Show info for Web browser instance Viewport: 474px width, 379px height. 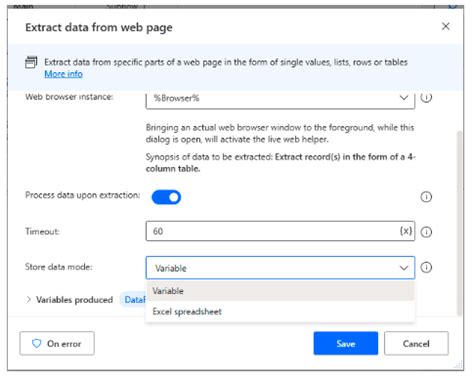click(x=426, y=97)
